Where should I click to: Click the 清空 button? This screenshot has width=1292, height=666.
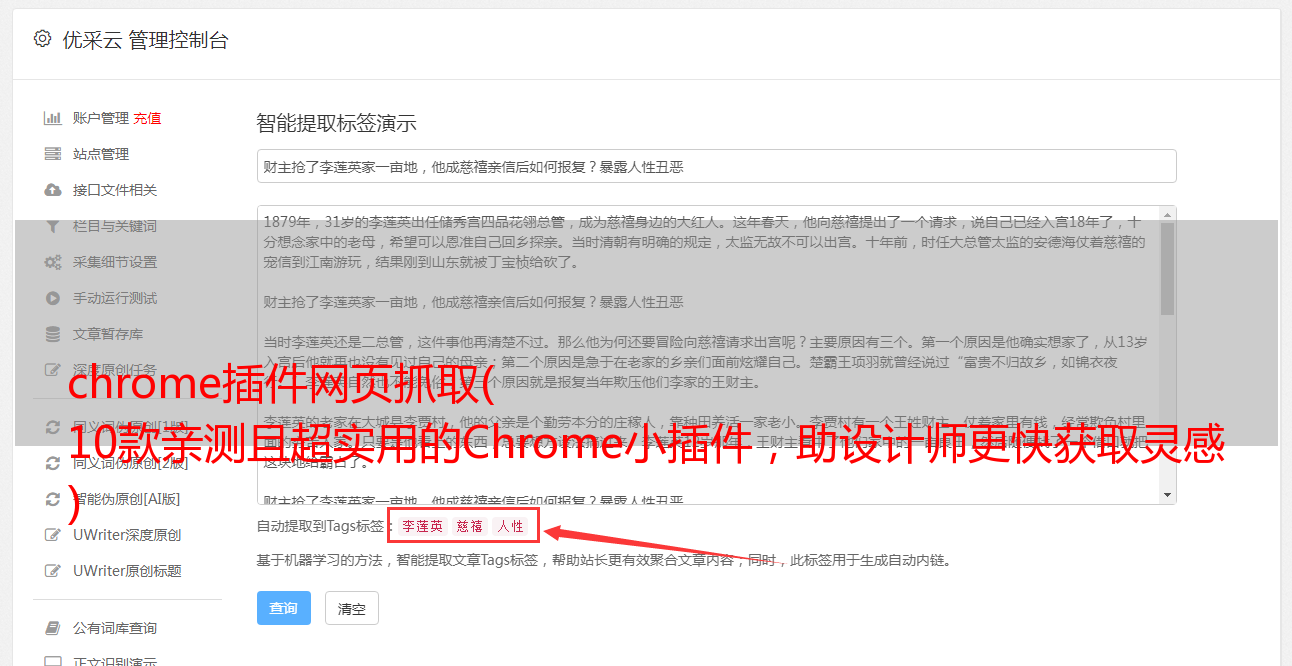352,608
